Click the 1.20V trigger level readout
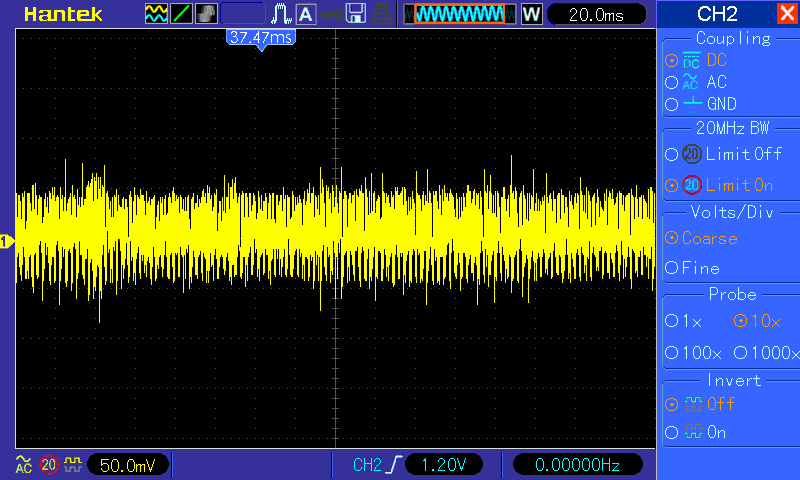The image size is (800, 480). coord(444,465)
